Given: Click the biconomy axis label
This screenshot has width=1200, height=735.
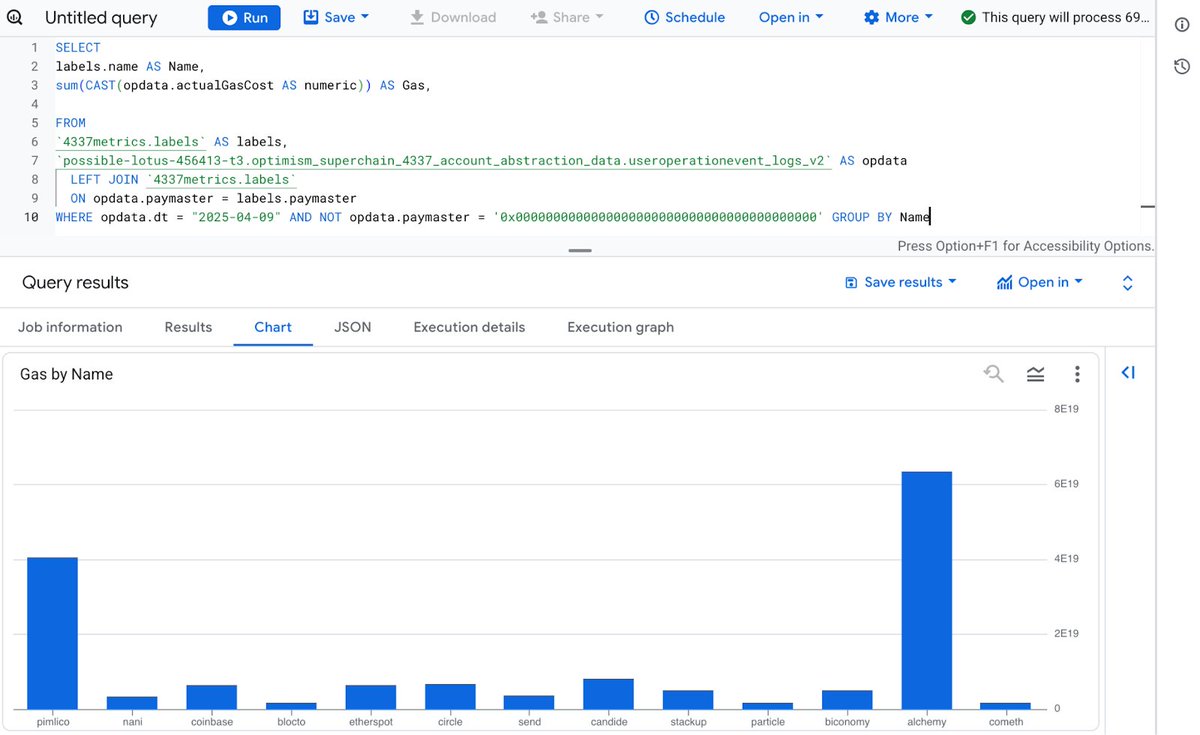Looking at the screenshot, I should tap(847, 722).
